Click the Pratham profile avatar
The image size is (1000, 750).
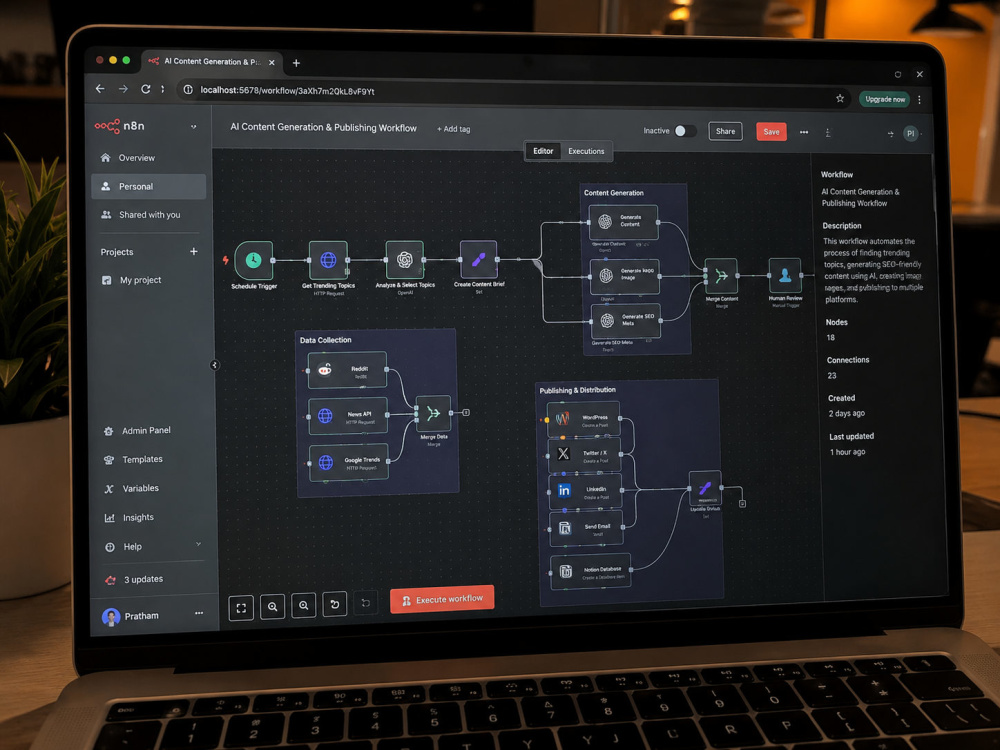point(111,617)
